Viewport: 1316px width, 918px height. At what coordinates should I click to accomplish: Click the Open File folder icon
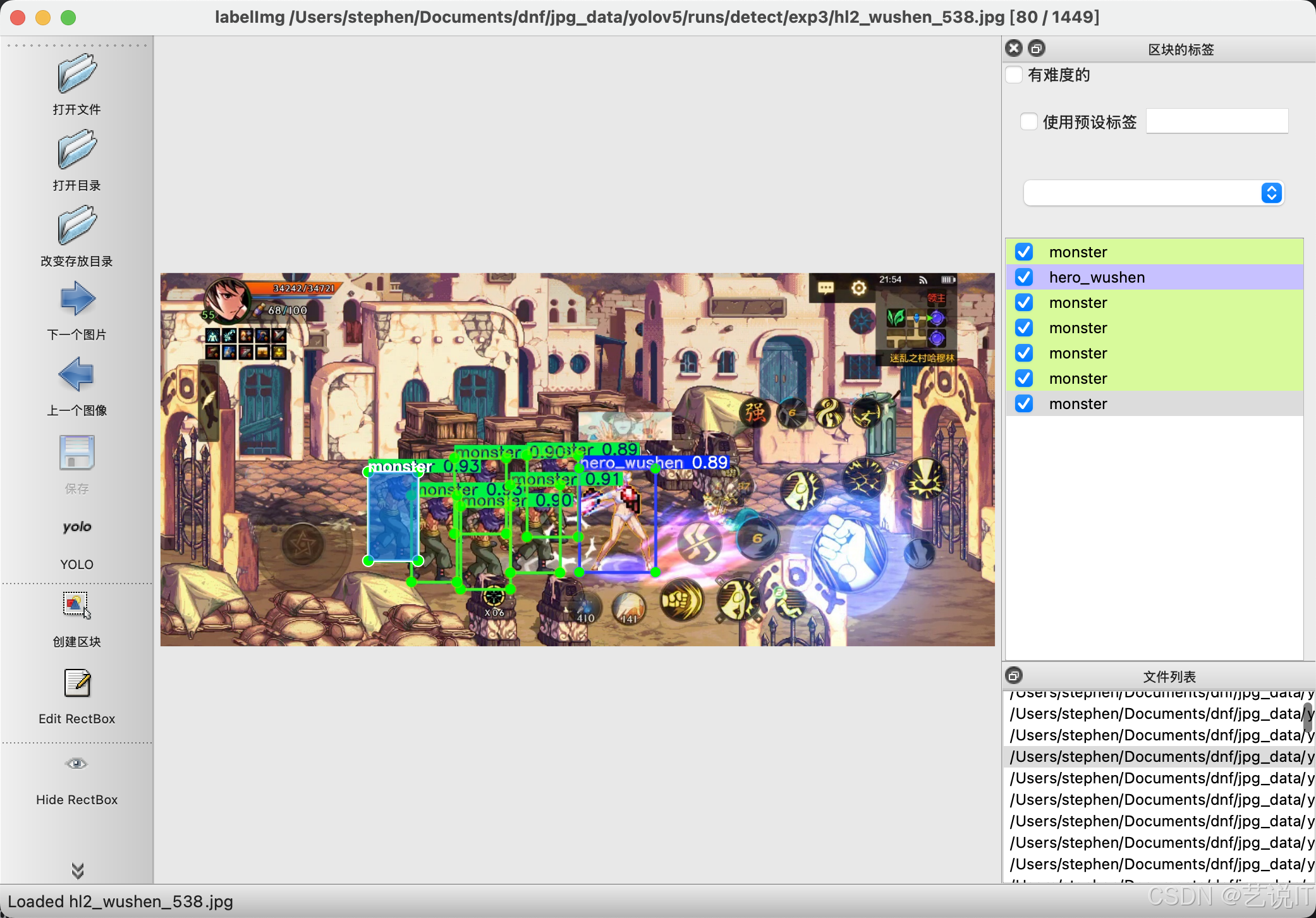[76, 75]
